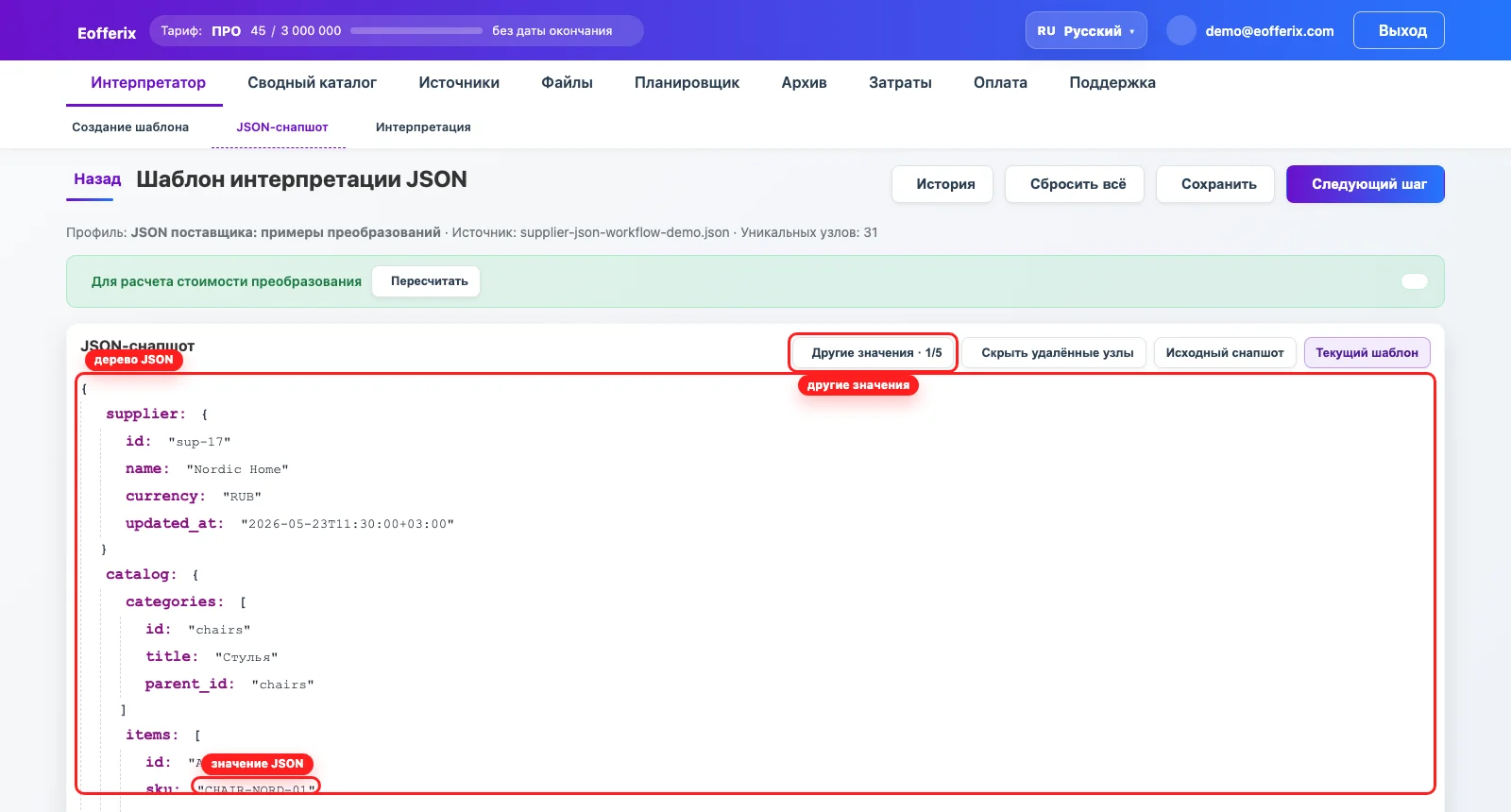The height and width of the screenshot is (812, 1511).
Task: Click the first value "chairs" under categories id
Action: coord(219,630)
